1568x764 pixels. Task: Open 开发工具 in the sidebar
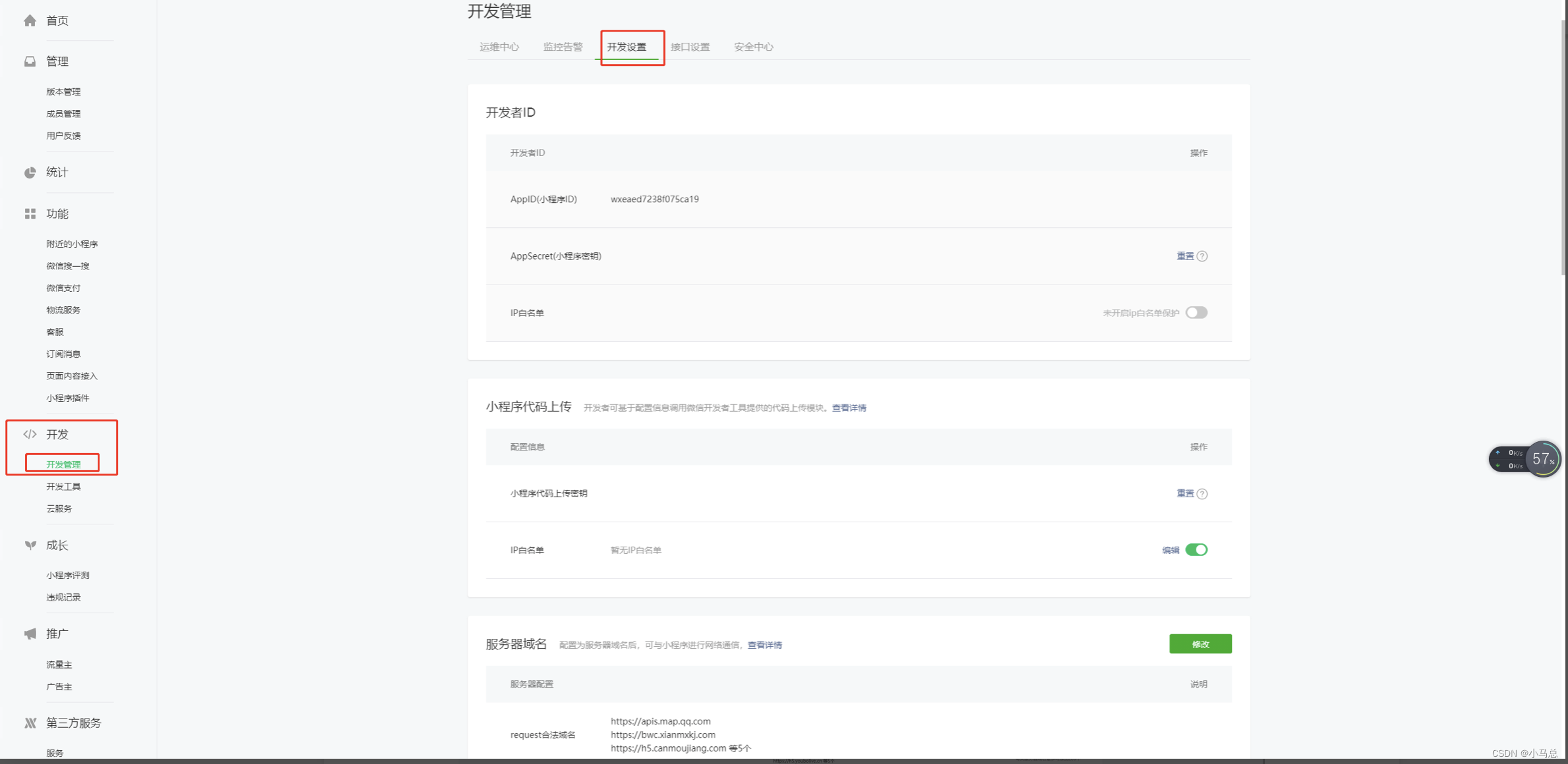click(63, 487)
